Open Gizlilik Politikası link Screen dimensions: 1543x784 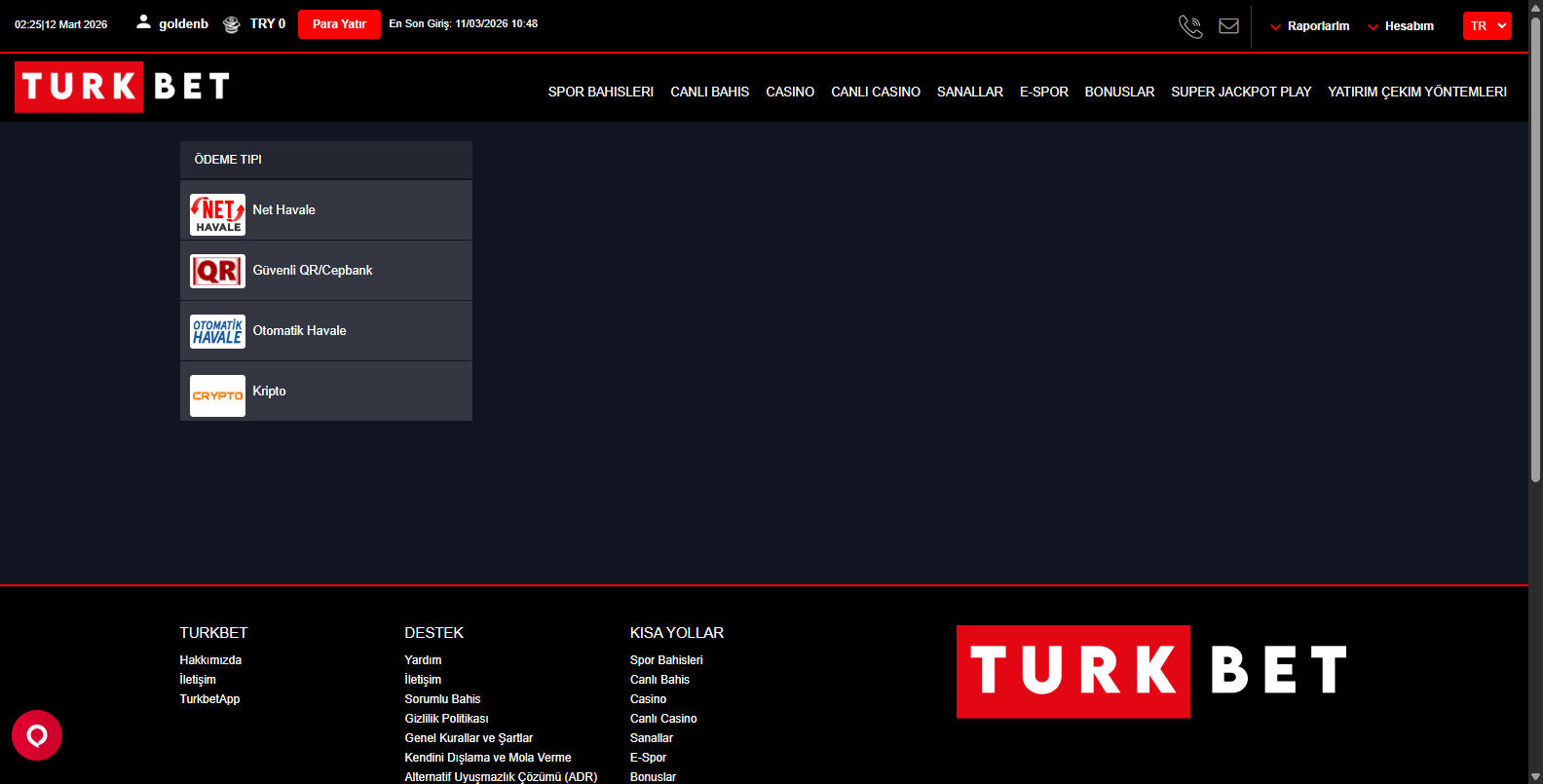tap(446, 719)
